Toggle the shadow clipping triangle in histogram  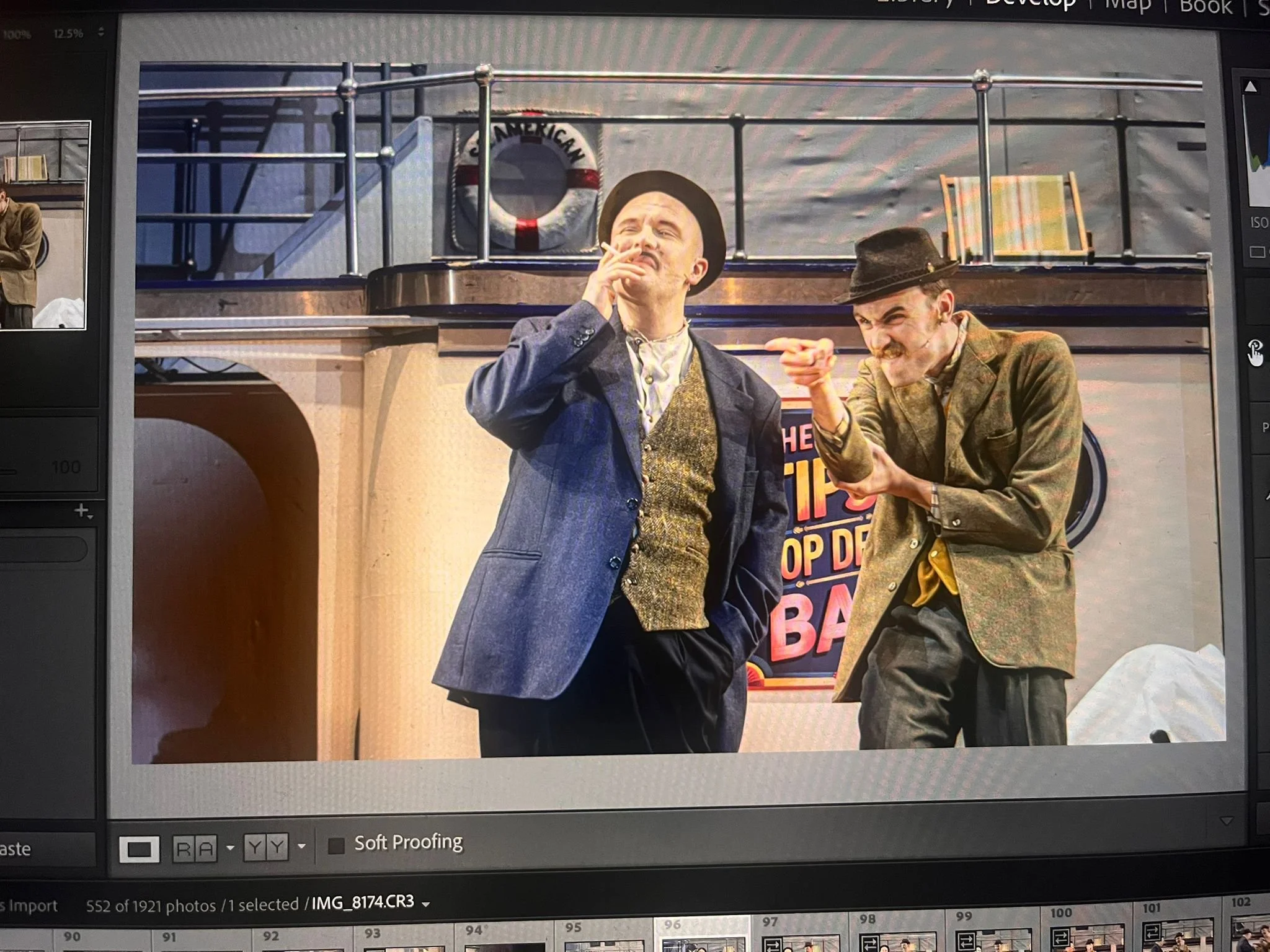1250,87
